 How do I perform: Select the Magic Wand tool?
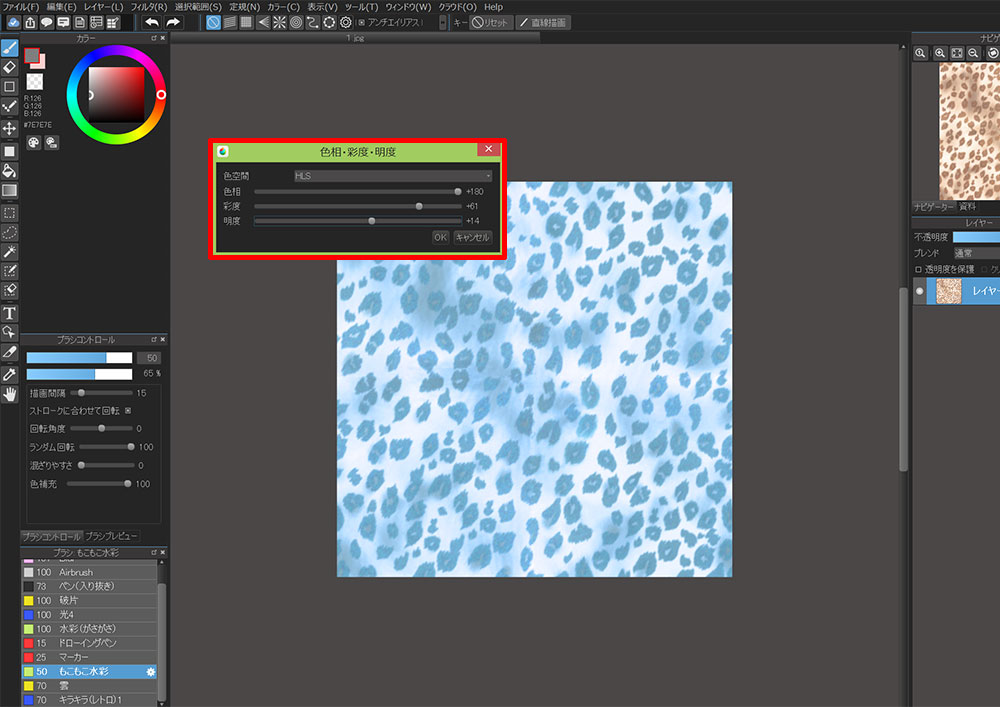(x=9, y=251)
